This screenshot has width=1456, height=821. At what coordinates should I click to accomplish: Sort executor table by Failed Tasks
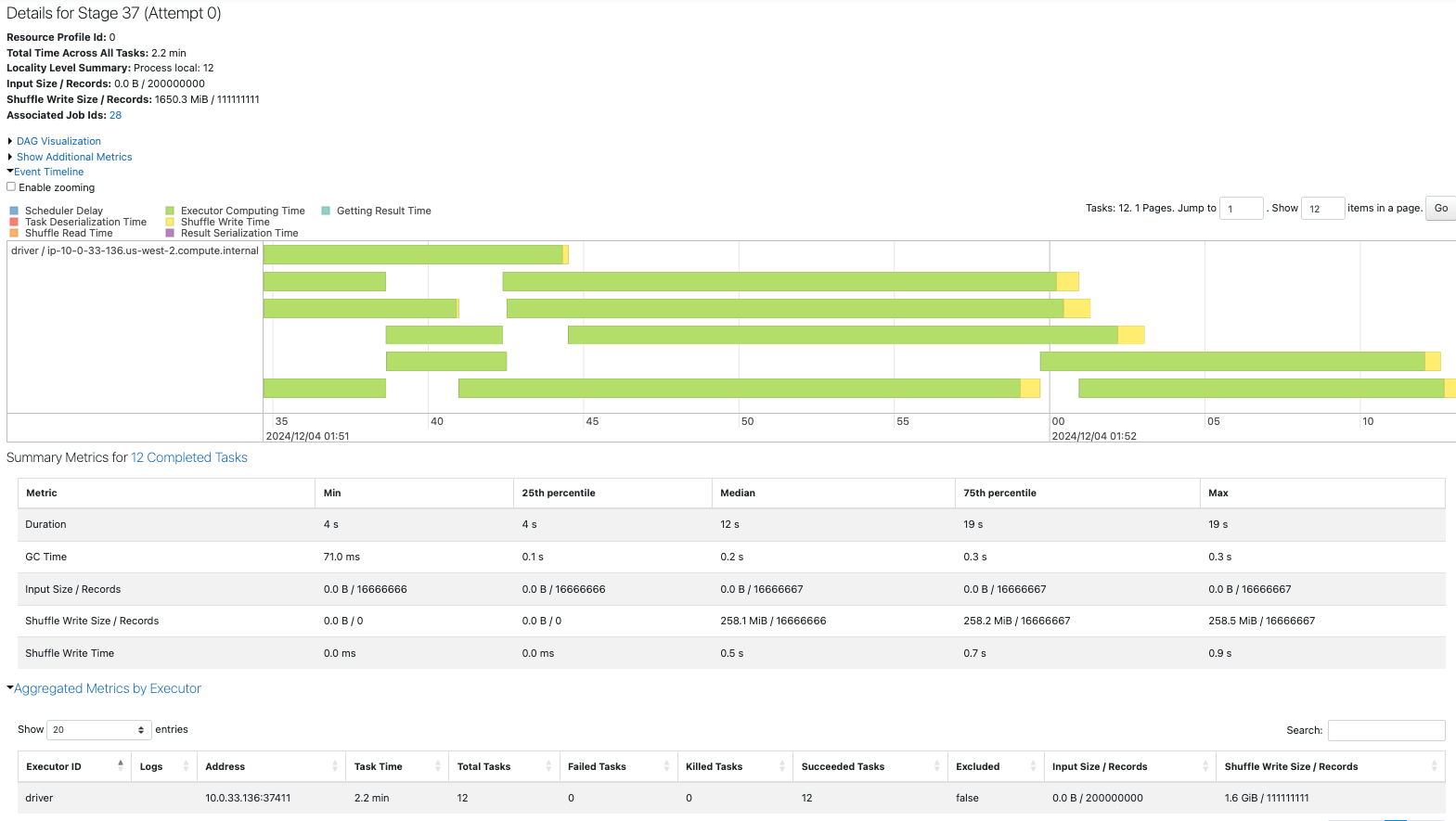click(618, 766)
